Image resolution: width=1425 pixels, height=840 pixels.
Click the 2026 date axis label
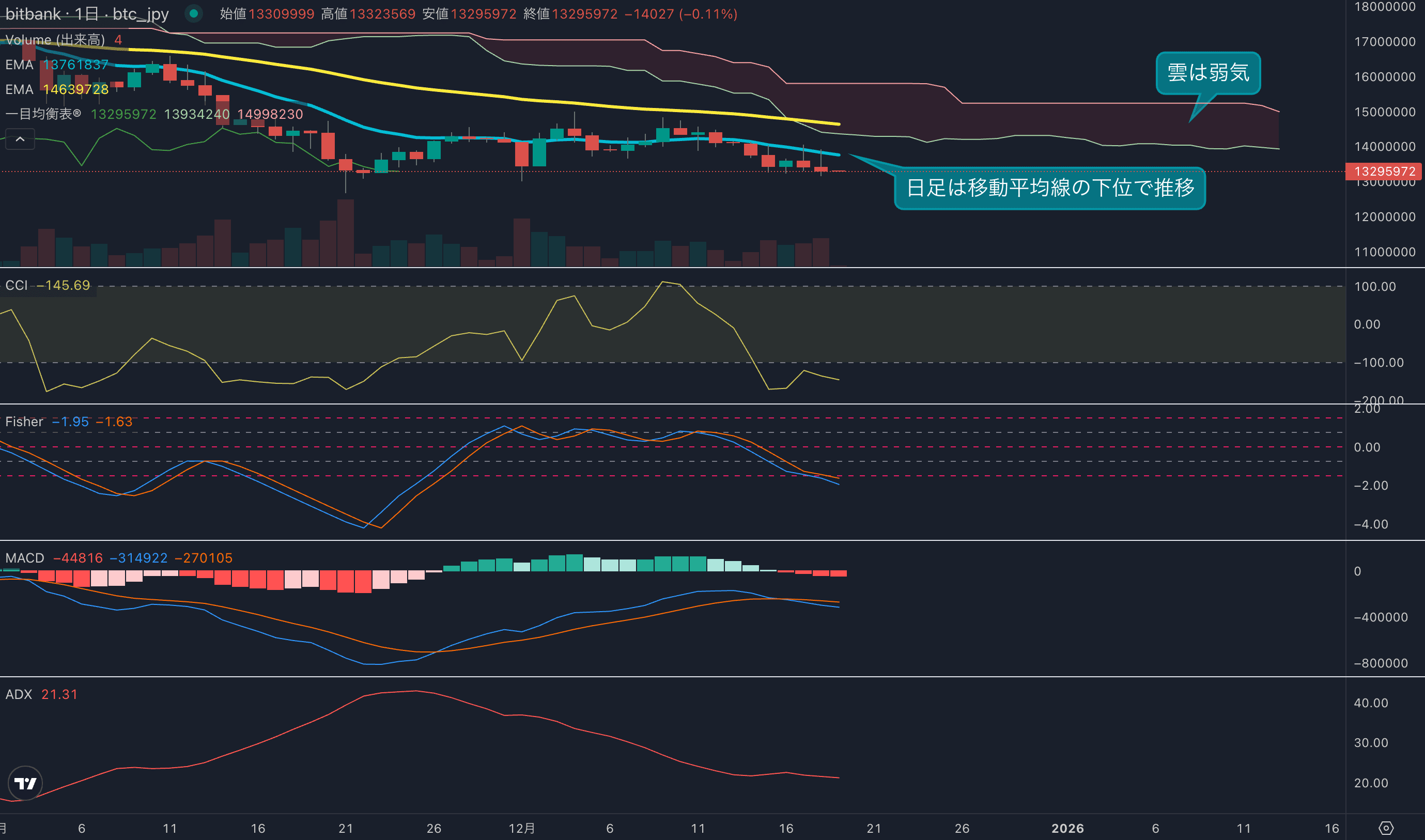point(1067,828)
